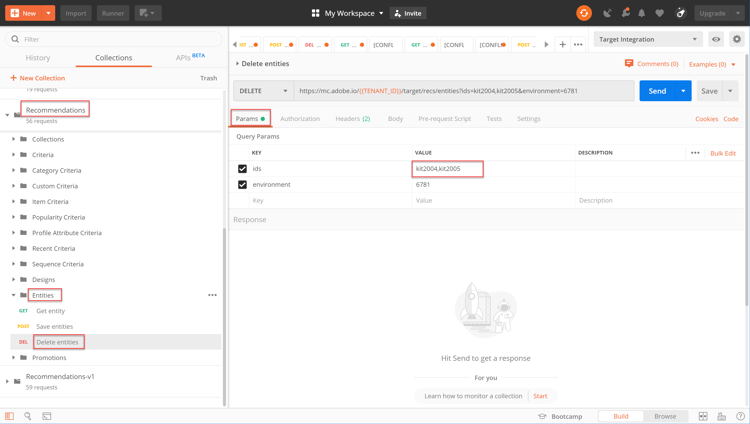750x424 pixels.
Task: Click the Import button
Action: 76,13
